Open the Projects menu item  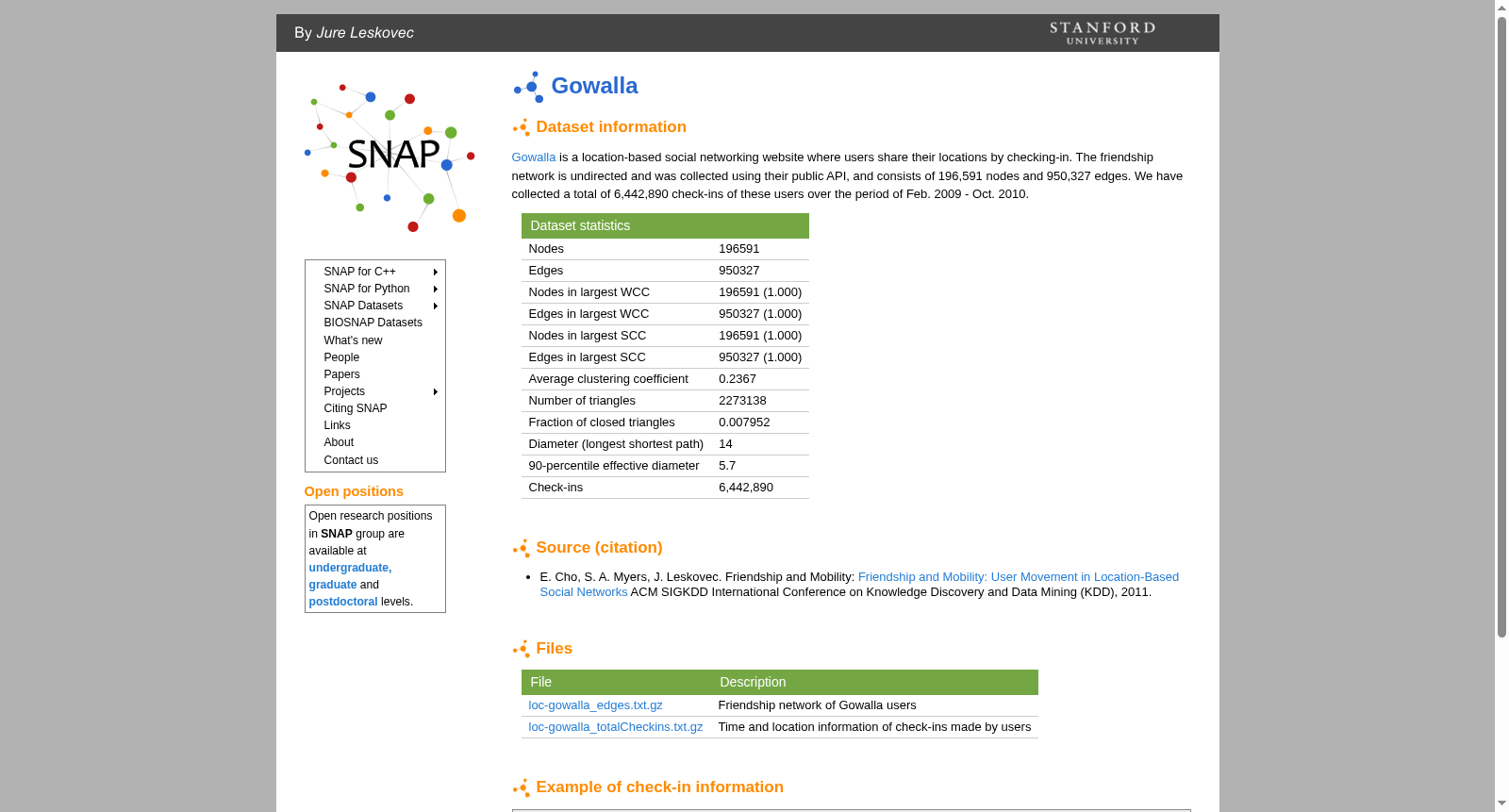click(x=344, y=391)
